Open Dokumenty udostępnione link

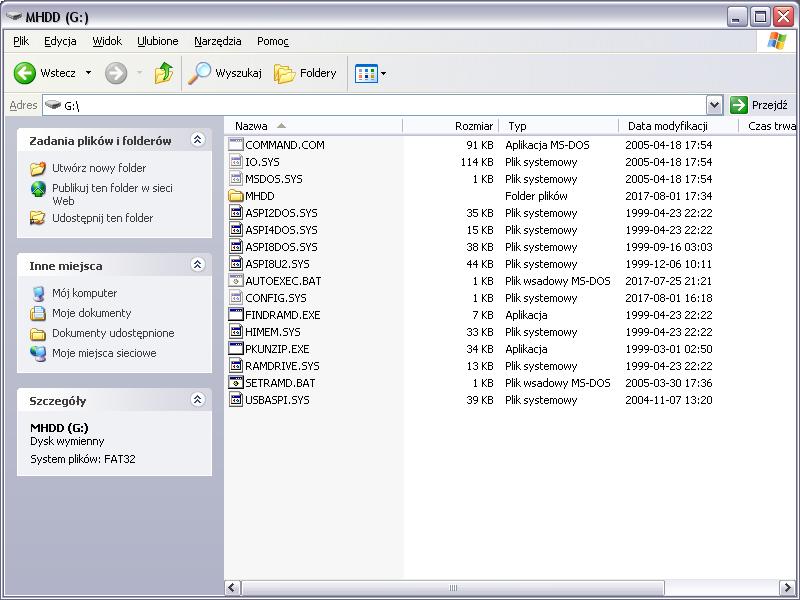coord(113,333)
